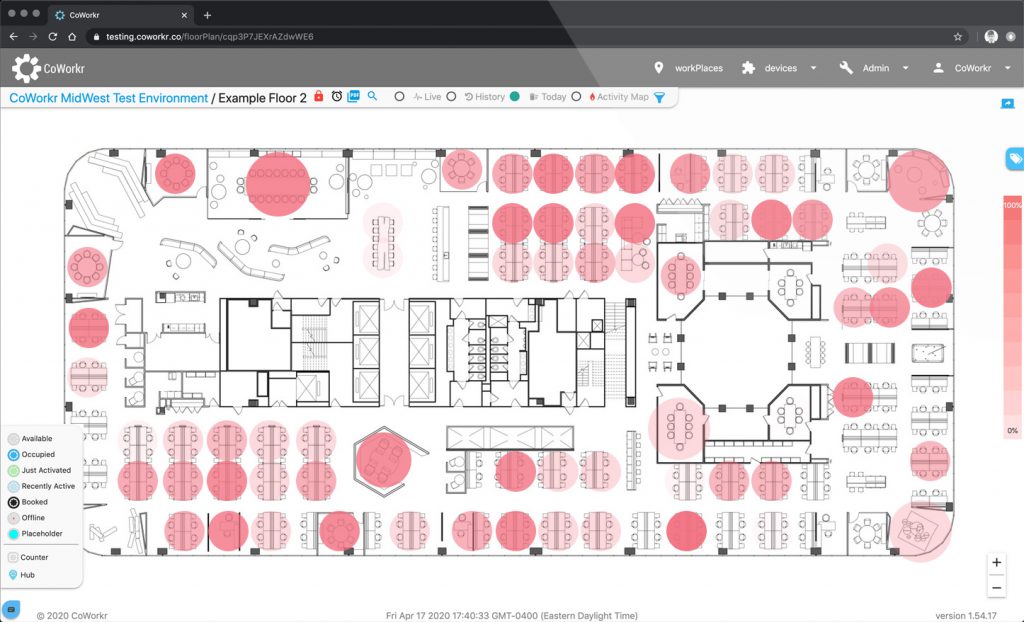
Task: Click the Available legend icon
Action: click(x=13, y=439)
